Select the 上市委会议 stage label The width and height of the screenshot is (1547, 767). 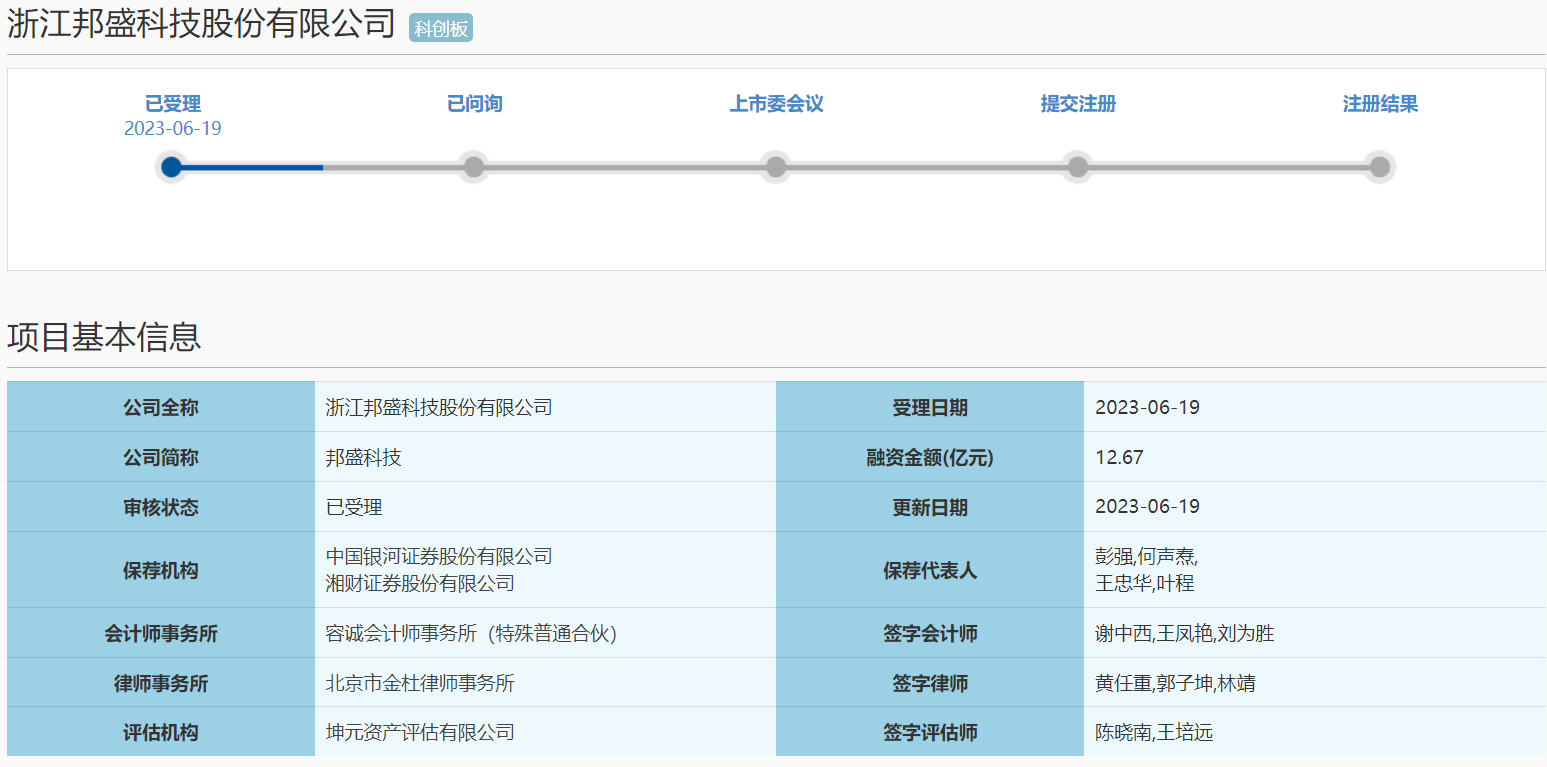click(776, 104)
